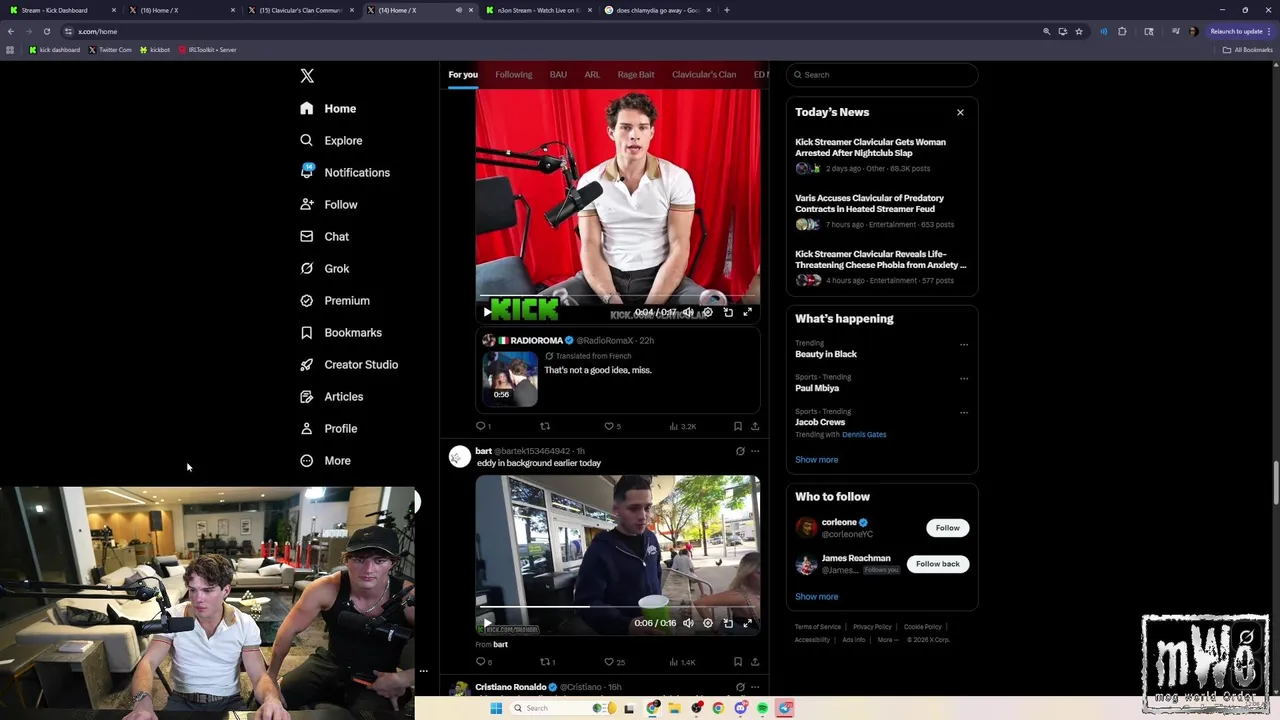The height and width of the screenshot is (720, 1280).
Task: Reply to the RADIOROMA quote post
Action: tap(482, 426)
